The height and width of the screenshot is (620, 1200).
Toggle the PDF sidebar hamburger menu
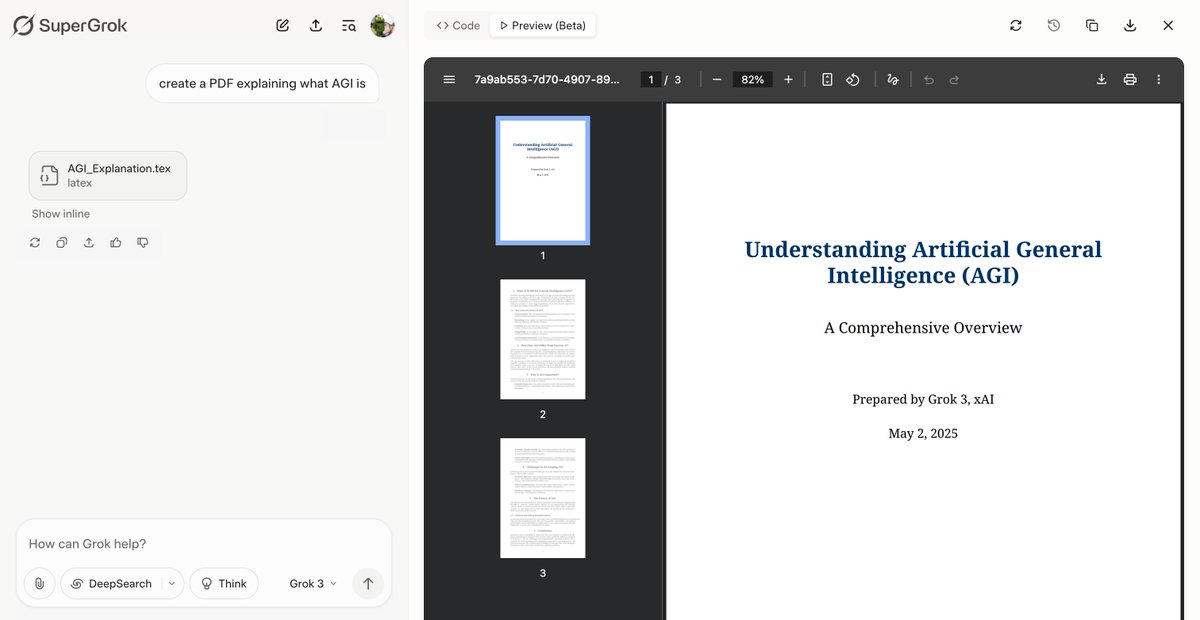[449, 79]
